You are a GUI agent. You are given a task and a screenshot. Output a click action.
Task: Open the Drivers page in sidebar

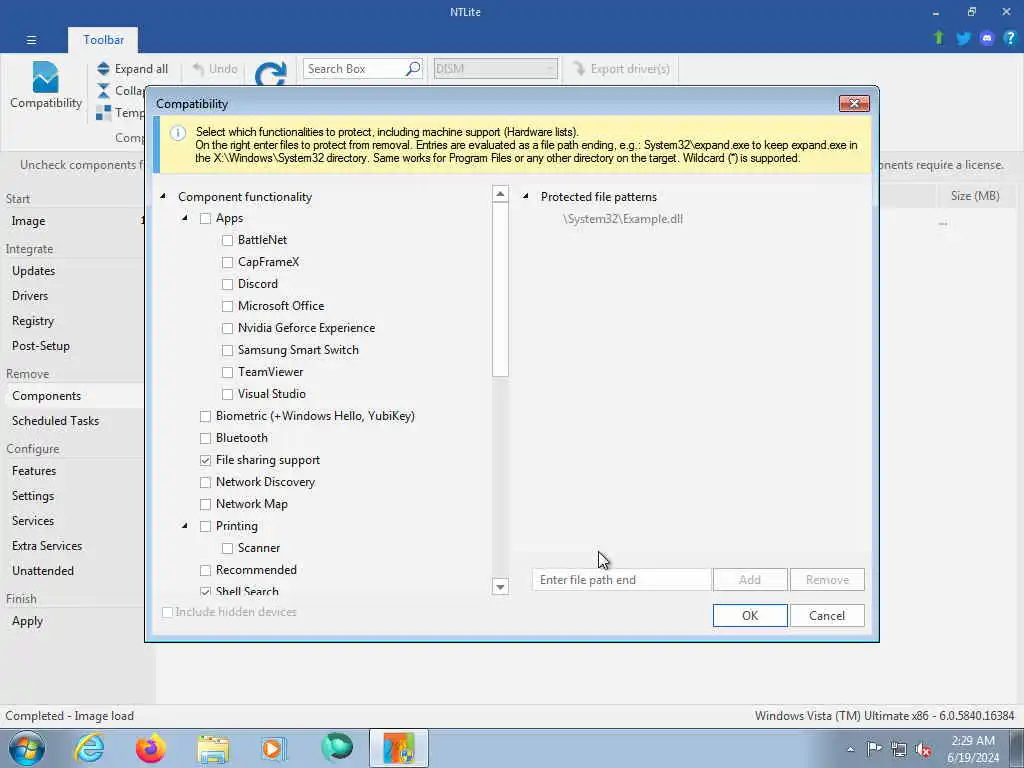30,295
